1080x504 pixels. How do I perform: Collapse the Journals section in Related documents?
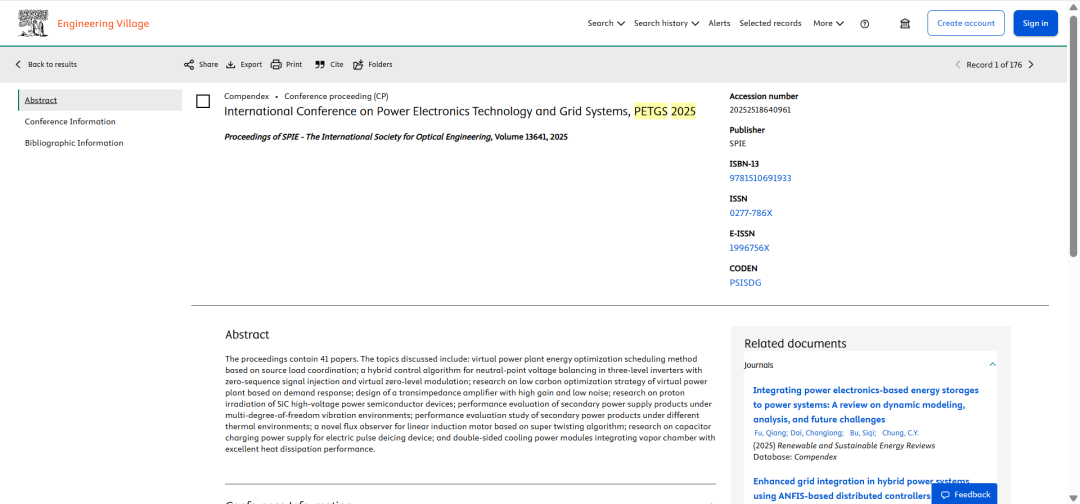[993, 365]
